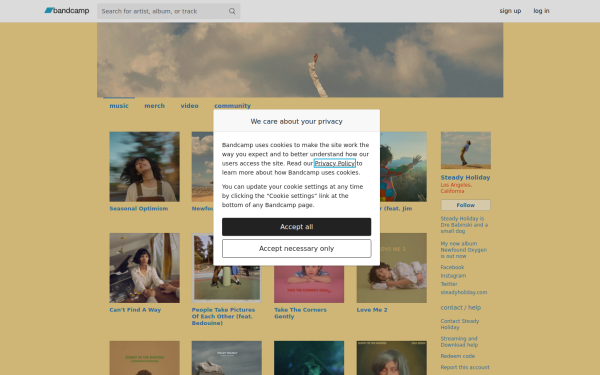This screenshot has height=375, width=600.
Task: Follow Steady Holiday
Action: (x=465, y=205)
